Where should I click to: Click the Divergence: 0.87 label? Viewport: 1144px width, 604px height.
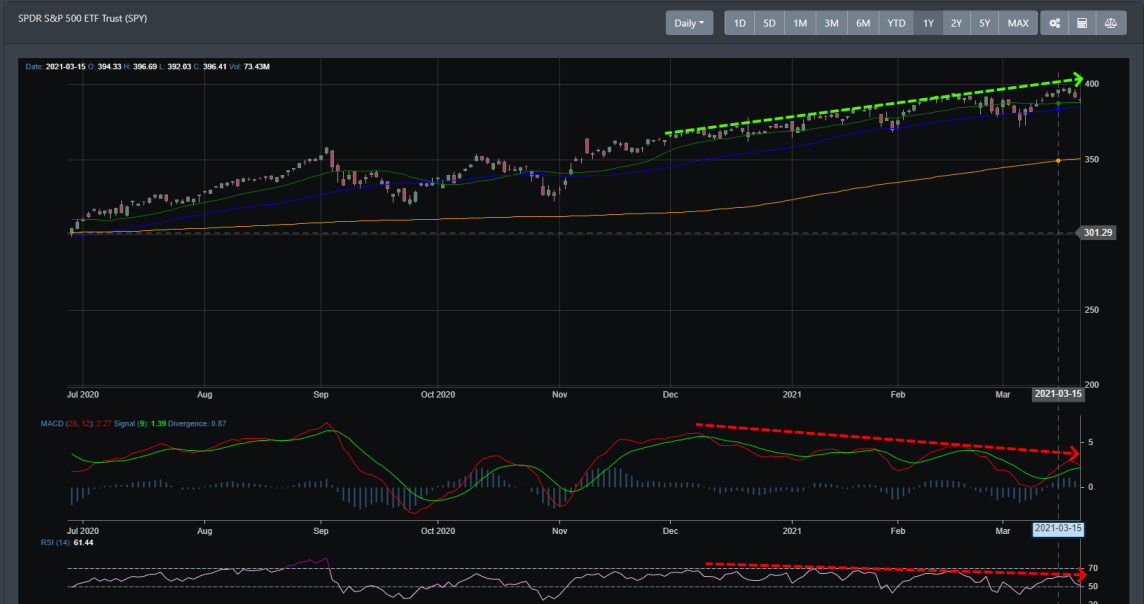(197, 424)
